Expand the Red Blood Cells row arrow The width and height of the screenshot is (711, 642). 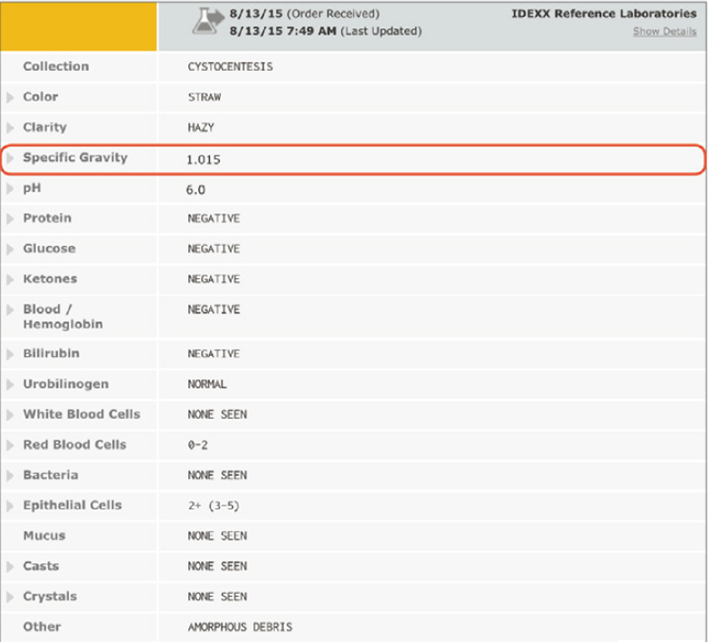[10, 445]
